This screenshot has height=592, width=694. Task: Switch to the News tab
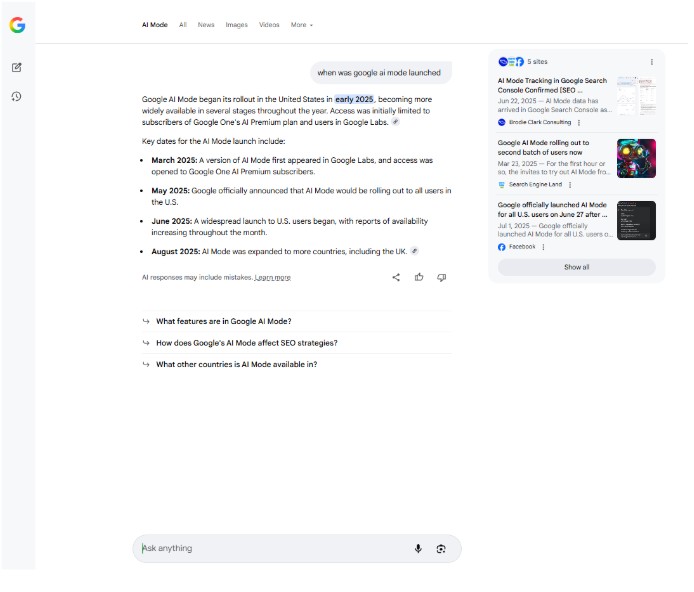(x=206, y=24)
